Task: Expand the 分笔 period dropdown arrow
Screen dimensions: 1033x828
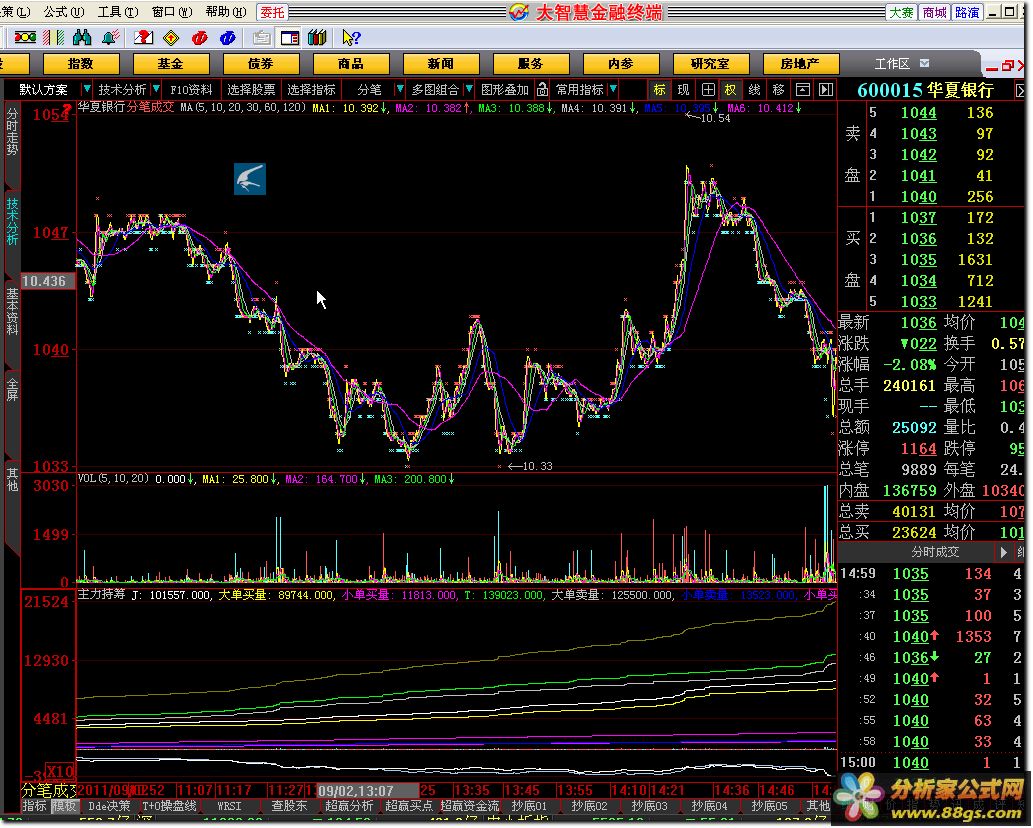Action: [x=399, y=89]
